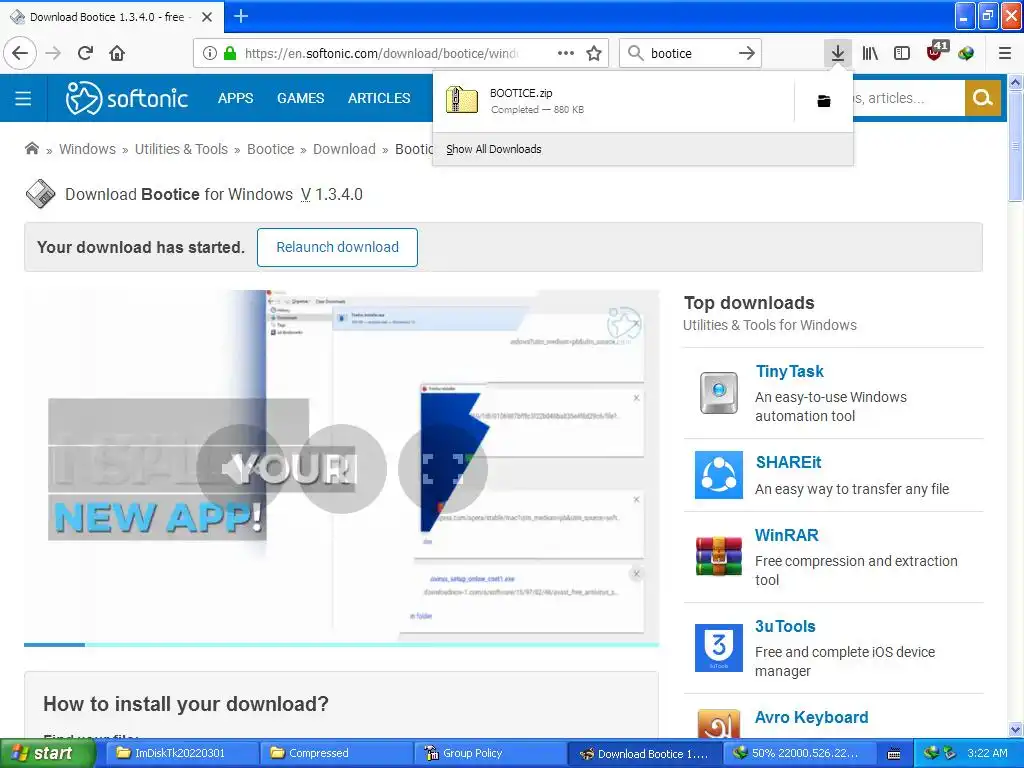
Task: Toggle the sidebar view icon
Action: (901, 53)
